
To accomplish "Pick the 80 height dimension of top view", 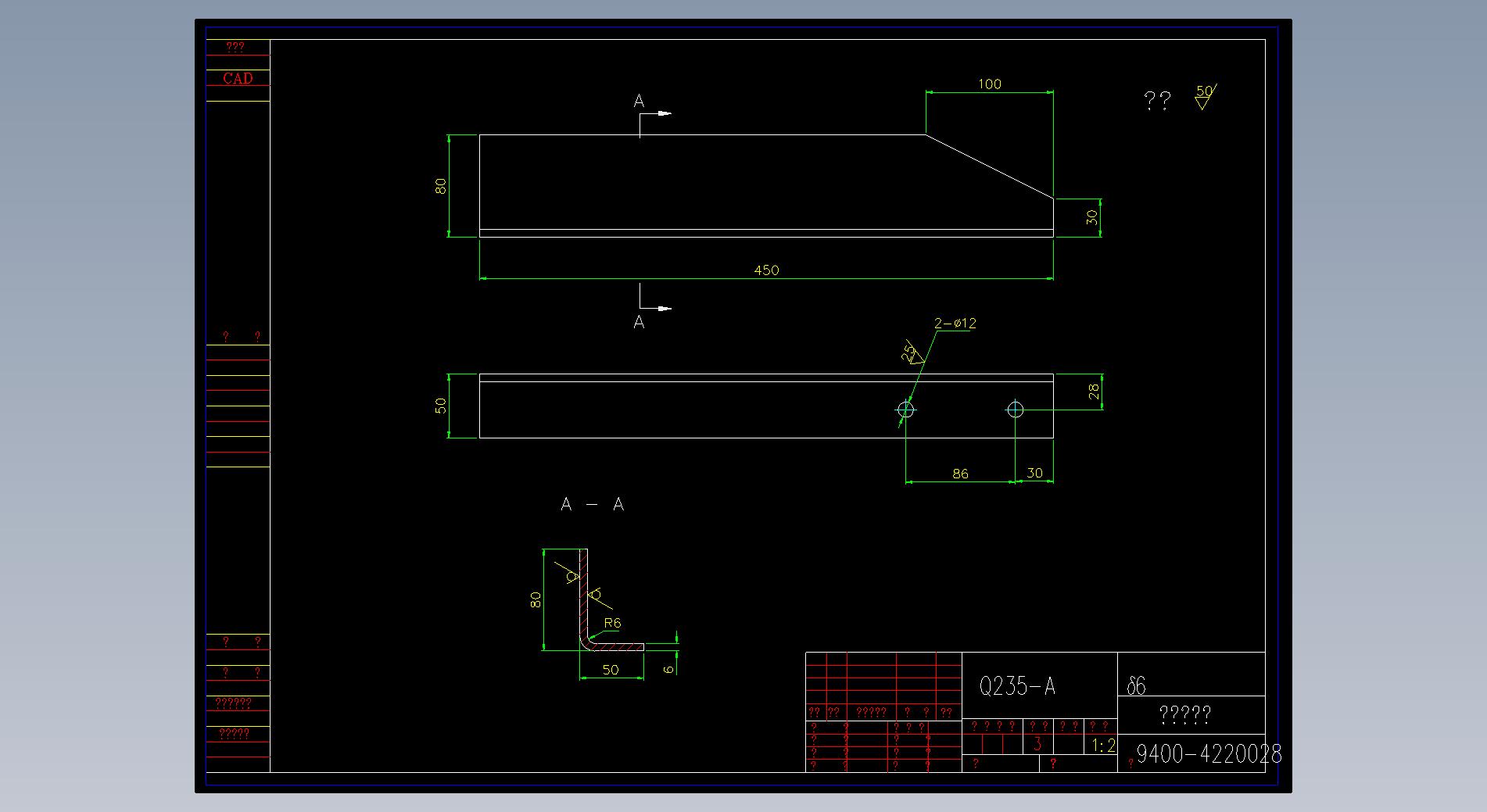I will (441, 186).
